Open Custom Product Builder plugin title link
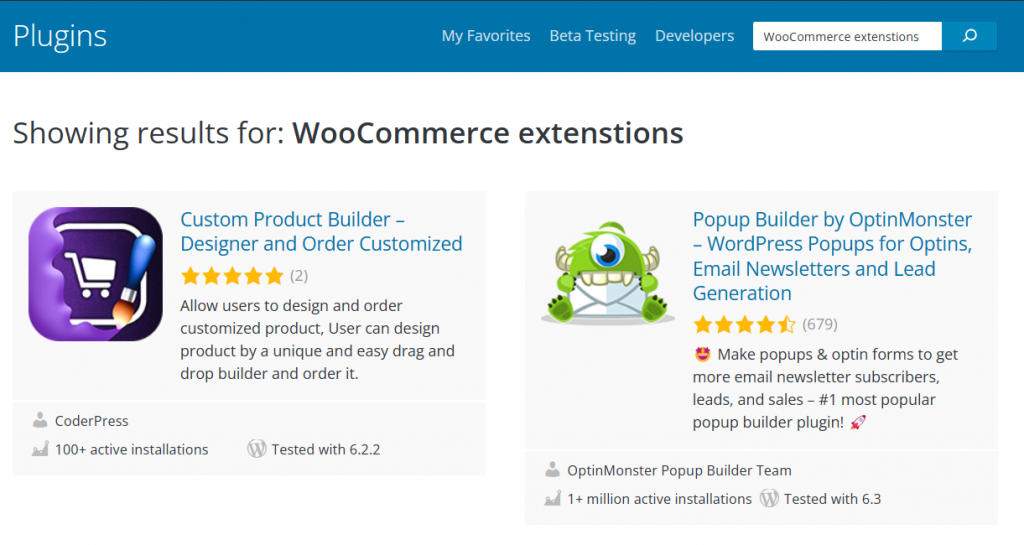1024x545 pixels. coord(321,231)
